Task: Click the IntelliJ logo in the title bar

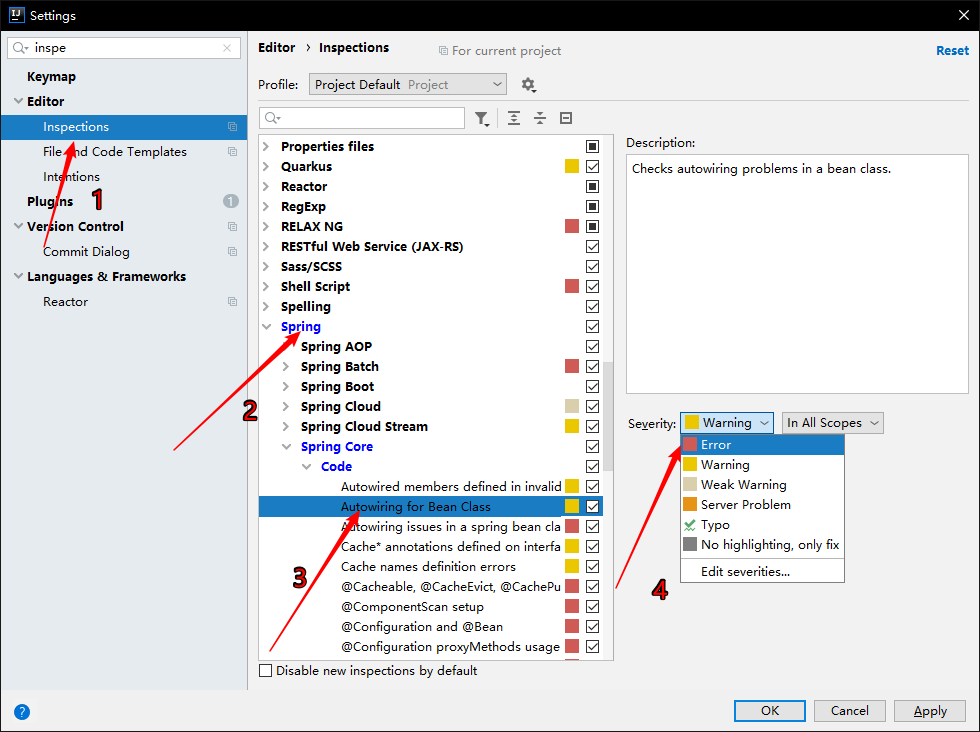Action: pyautogui.click(x=16, y=15)
